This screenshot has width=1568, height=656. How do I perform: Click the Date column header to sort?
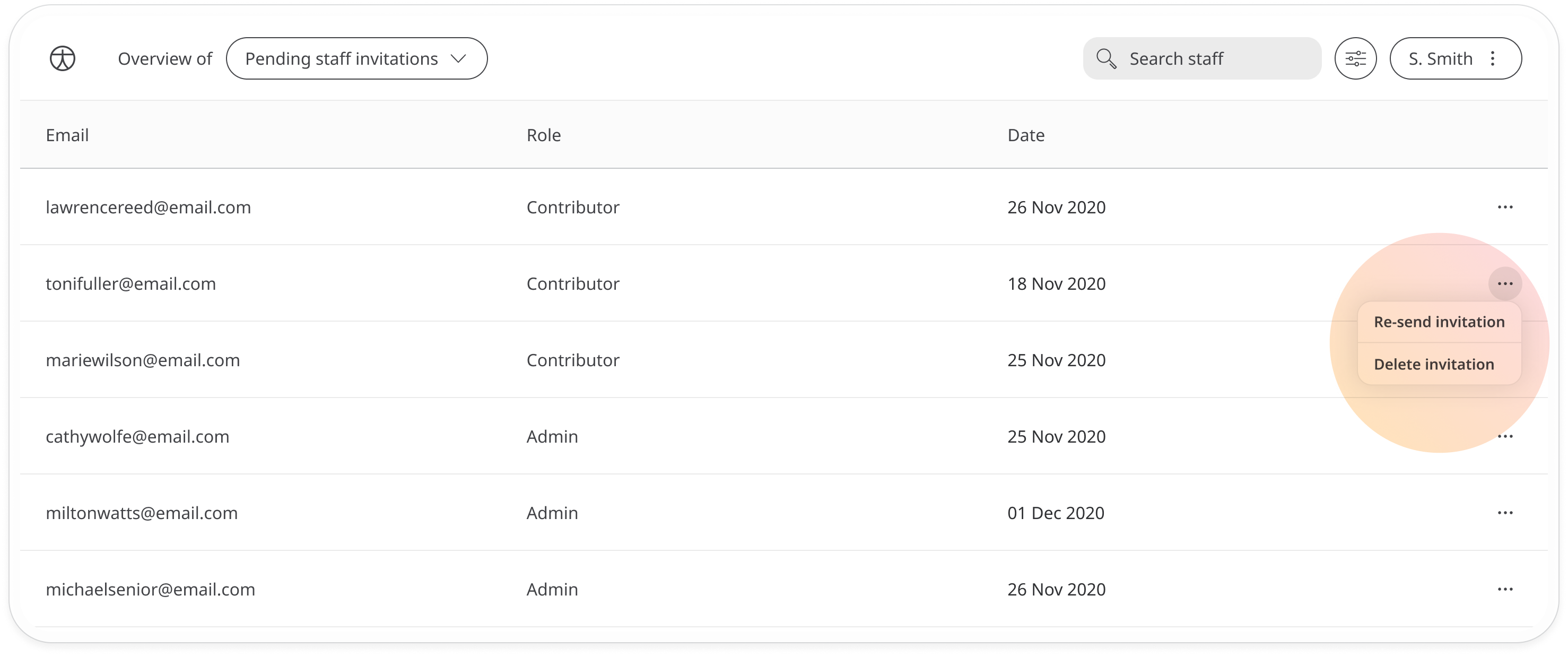(1026, 135)
